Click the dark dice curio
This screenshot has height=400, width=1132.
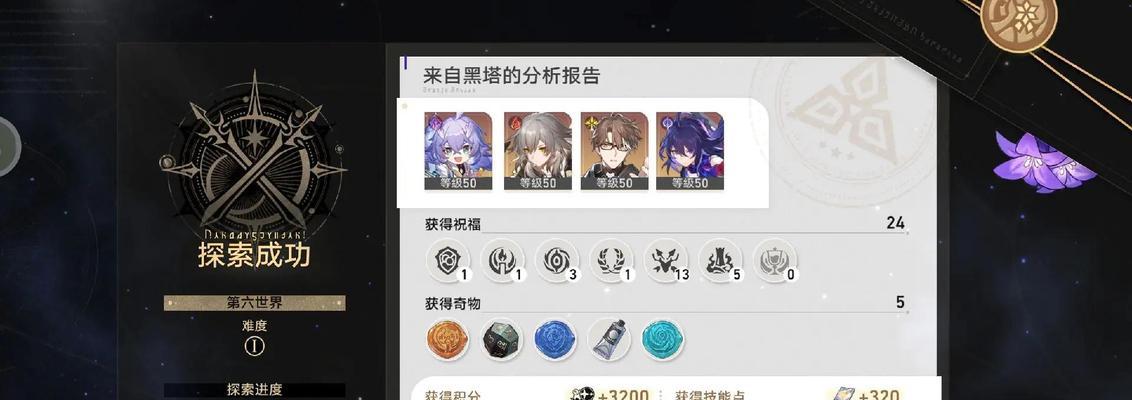[502, 340]
